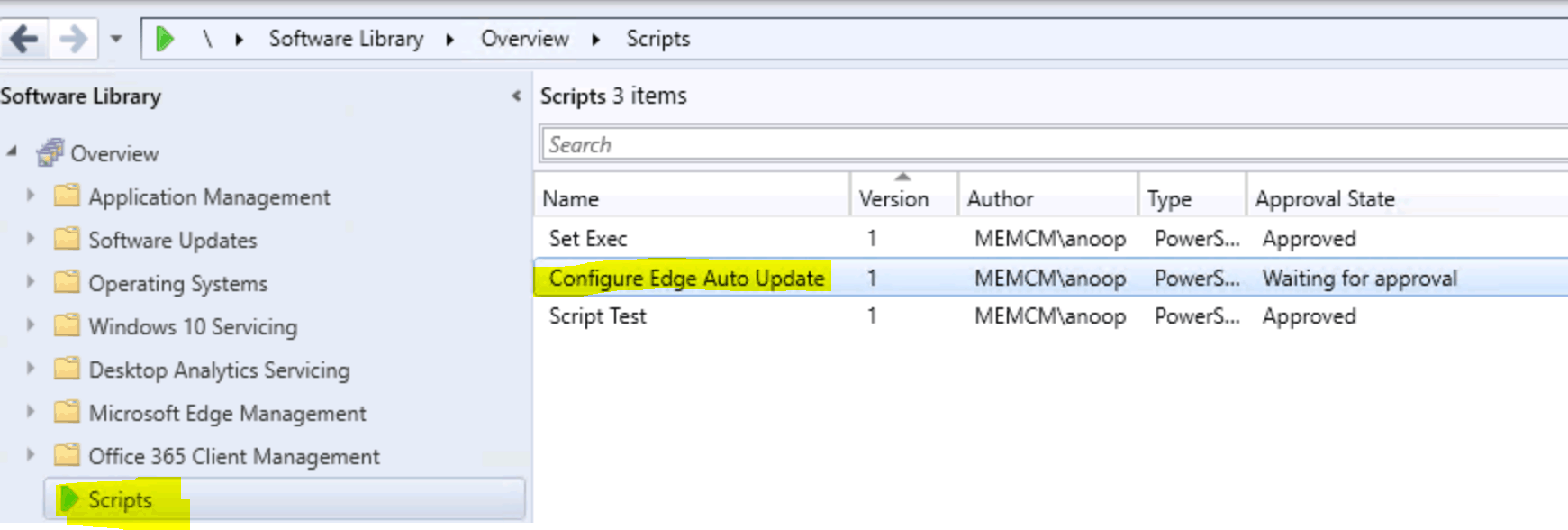Select the Office 365 Client Management node
The width and height of the screenshot is (1568, 530).
click(x=234, y=456)
